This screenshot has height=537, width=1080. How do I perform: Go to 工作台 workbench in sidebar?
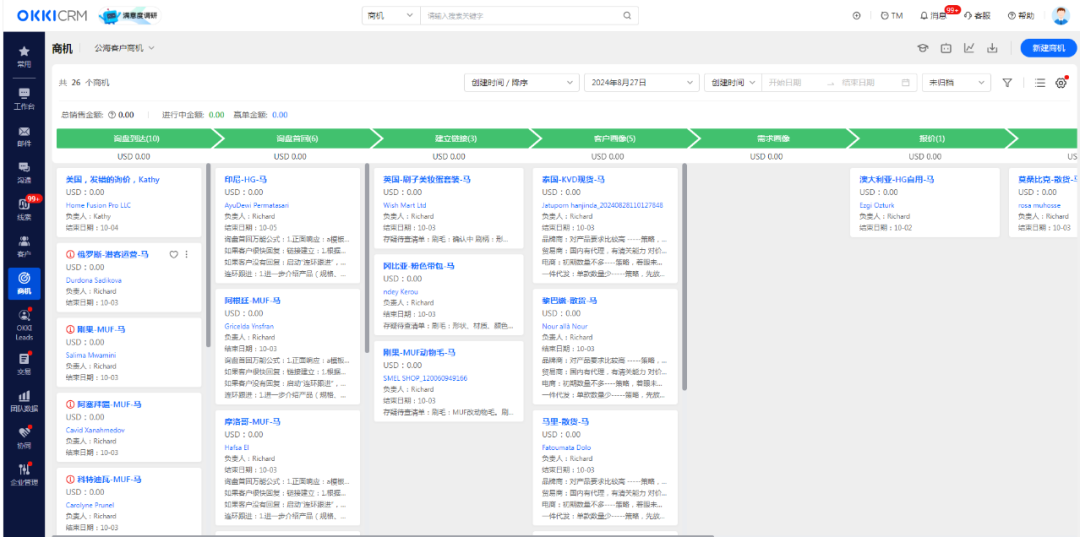(x=24, y=99)
